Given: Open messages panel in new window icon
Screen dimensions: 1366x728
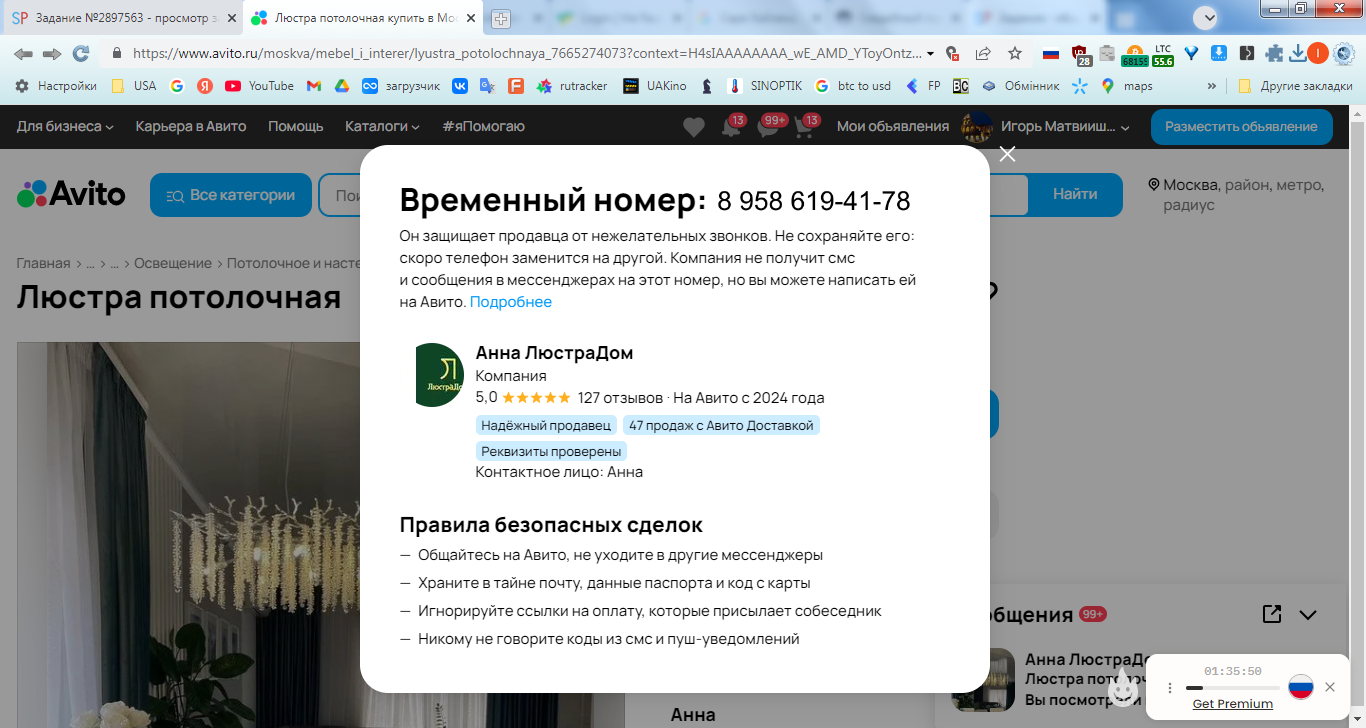Looking at the screenshot, I should (x=1272, y=614).
